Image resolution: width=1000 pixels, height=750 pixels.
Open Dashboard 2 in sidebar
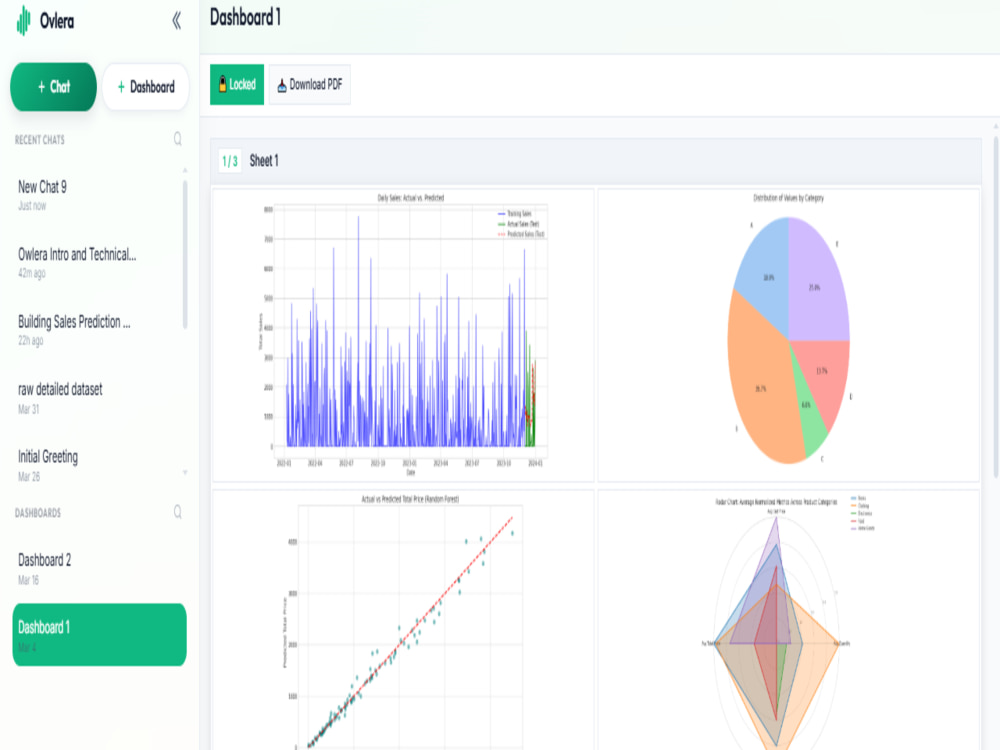pyautogui.click(x=99, y=569)
